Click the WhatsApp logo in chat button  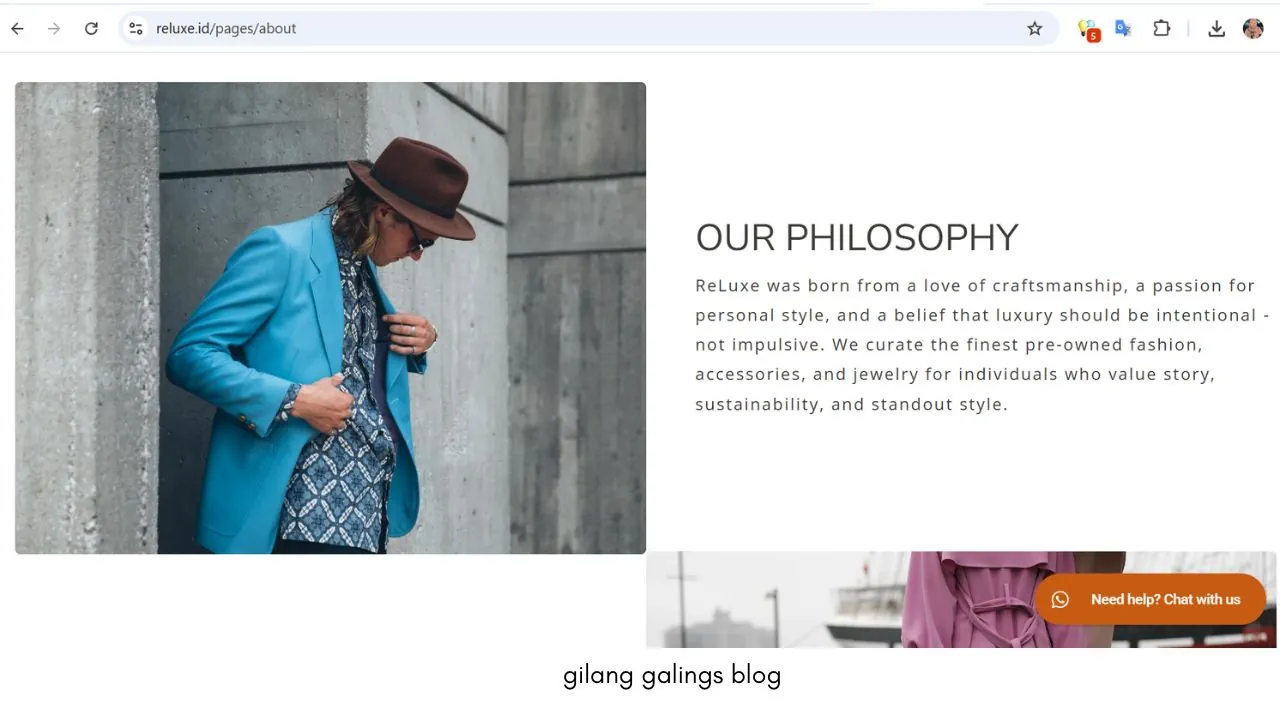1060,600
